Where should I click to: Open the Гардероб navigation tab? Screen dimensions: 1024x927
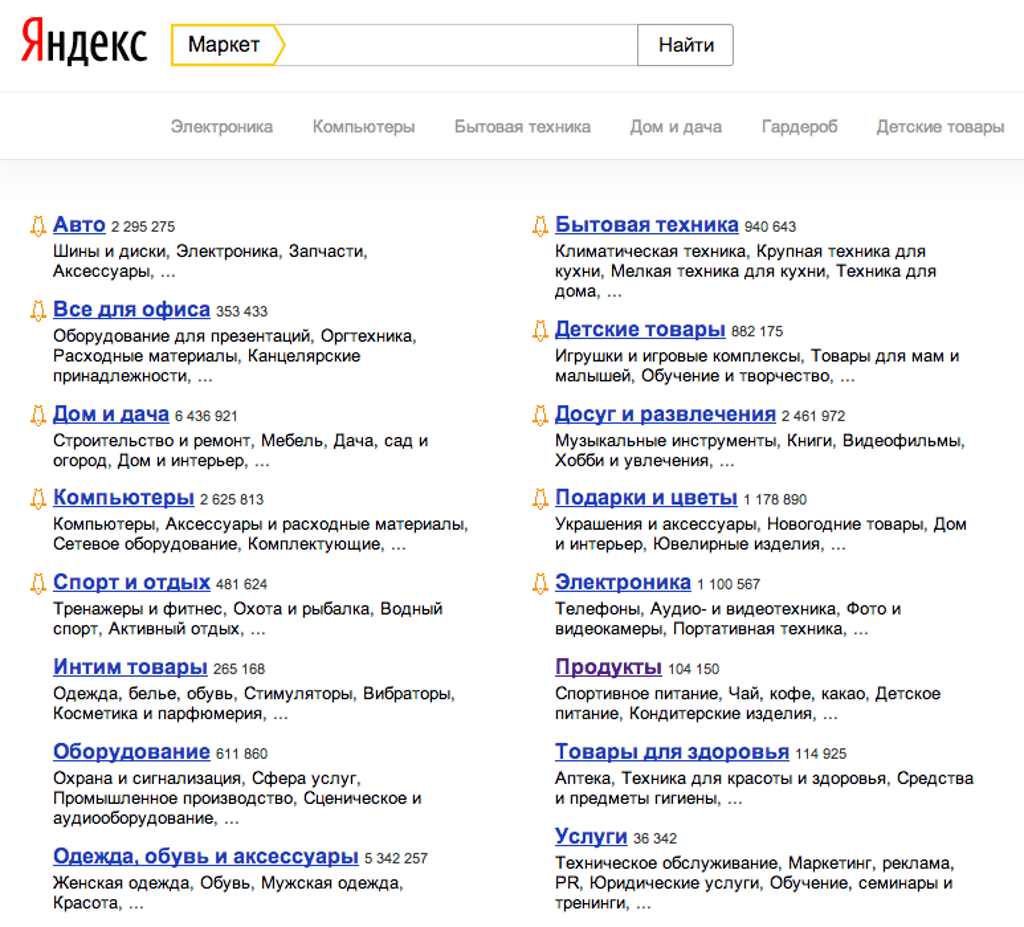pos(799,127)
